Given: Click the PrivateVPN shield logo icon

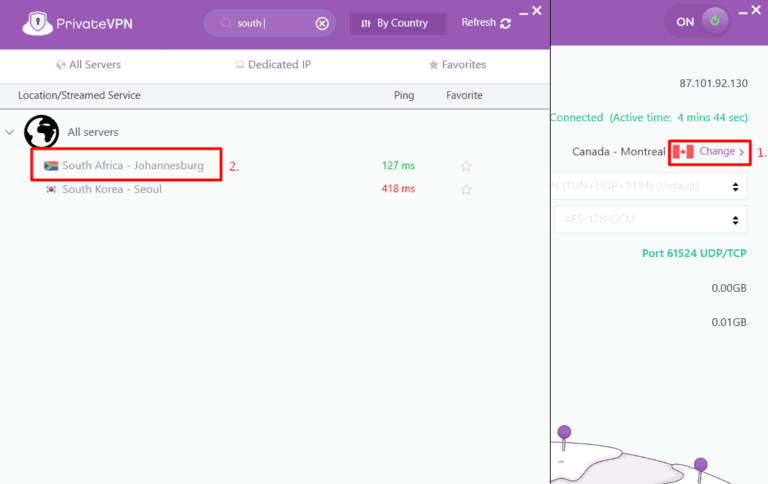Looking at the screenshot, I should pos(38,23).
